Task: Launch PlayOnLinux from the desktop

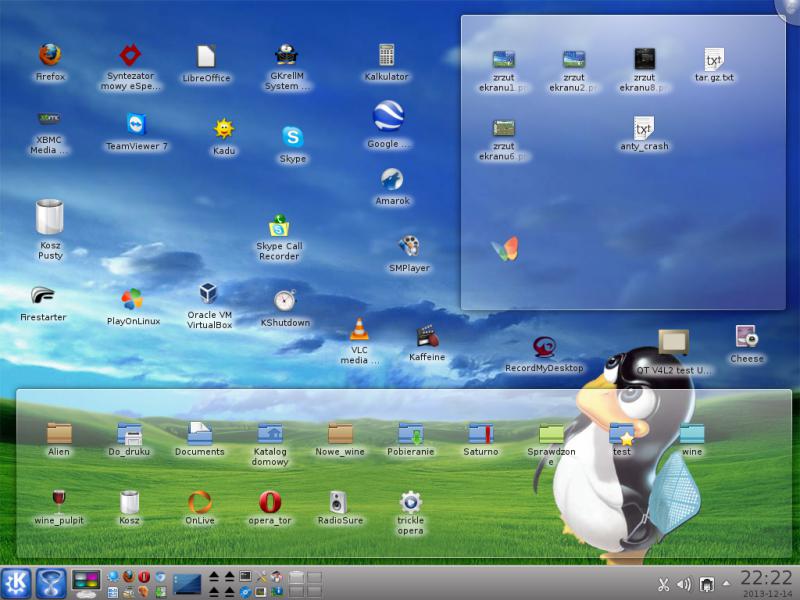Action: (132, 299)
